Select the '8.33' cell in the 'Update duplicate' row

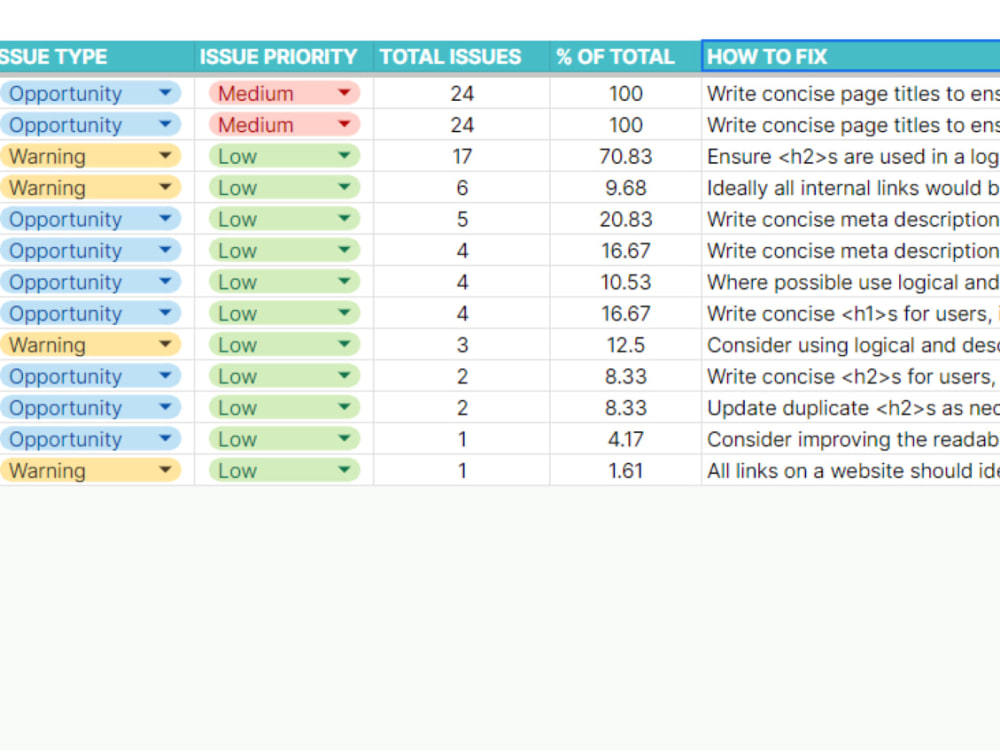point(625,408)
